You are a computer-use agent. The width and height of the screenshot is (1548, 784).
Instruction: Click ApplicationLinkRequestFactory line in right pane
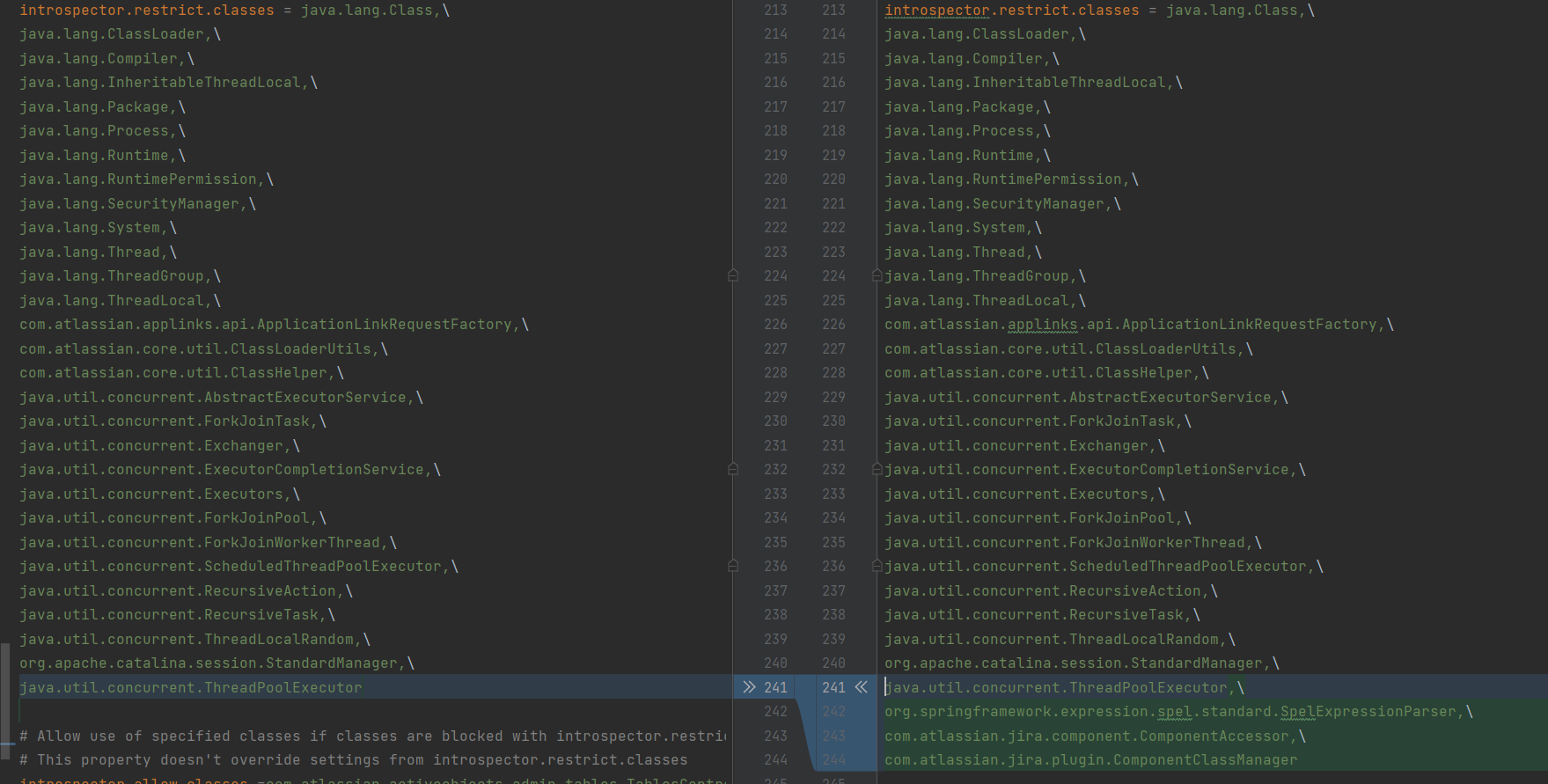1139,325
